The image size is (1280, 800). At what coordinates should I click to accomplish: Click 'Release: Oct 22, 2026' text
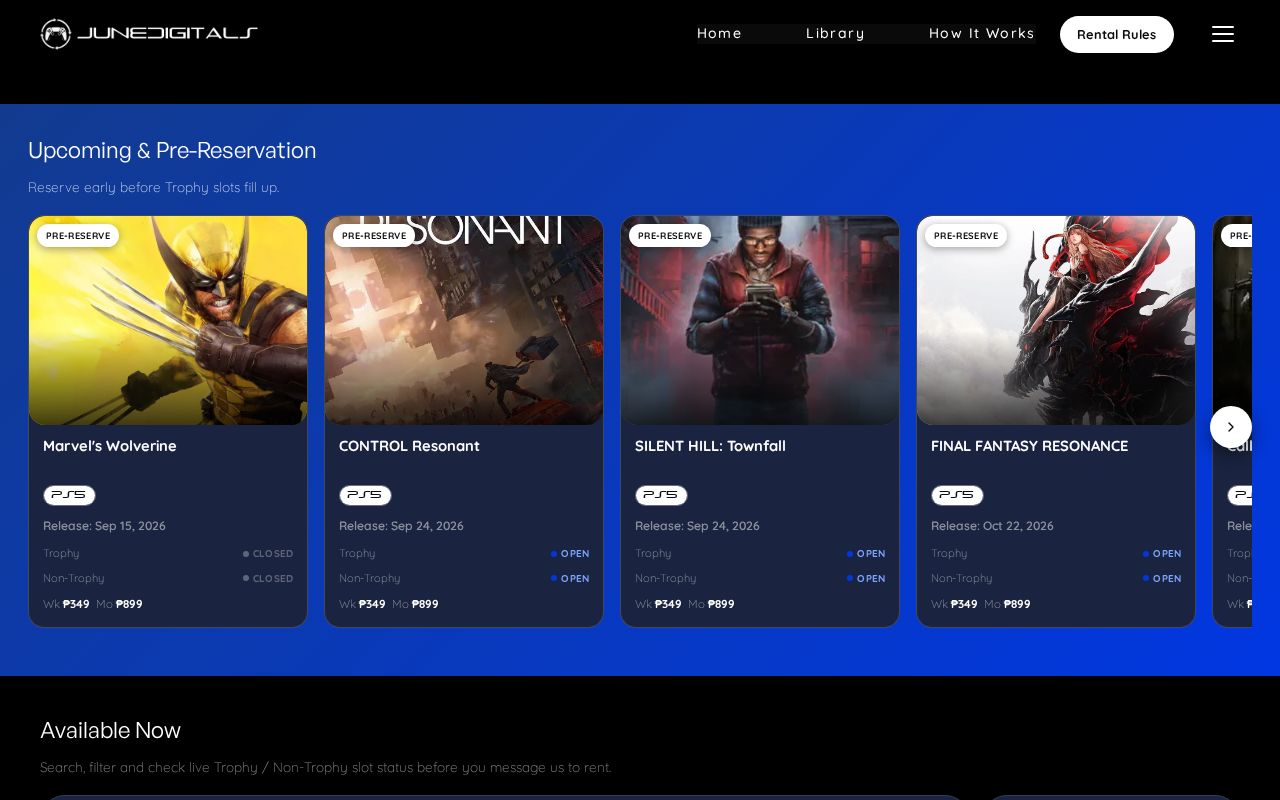point(992,526)
